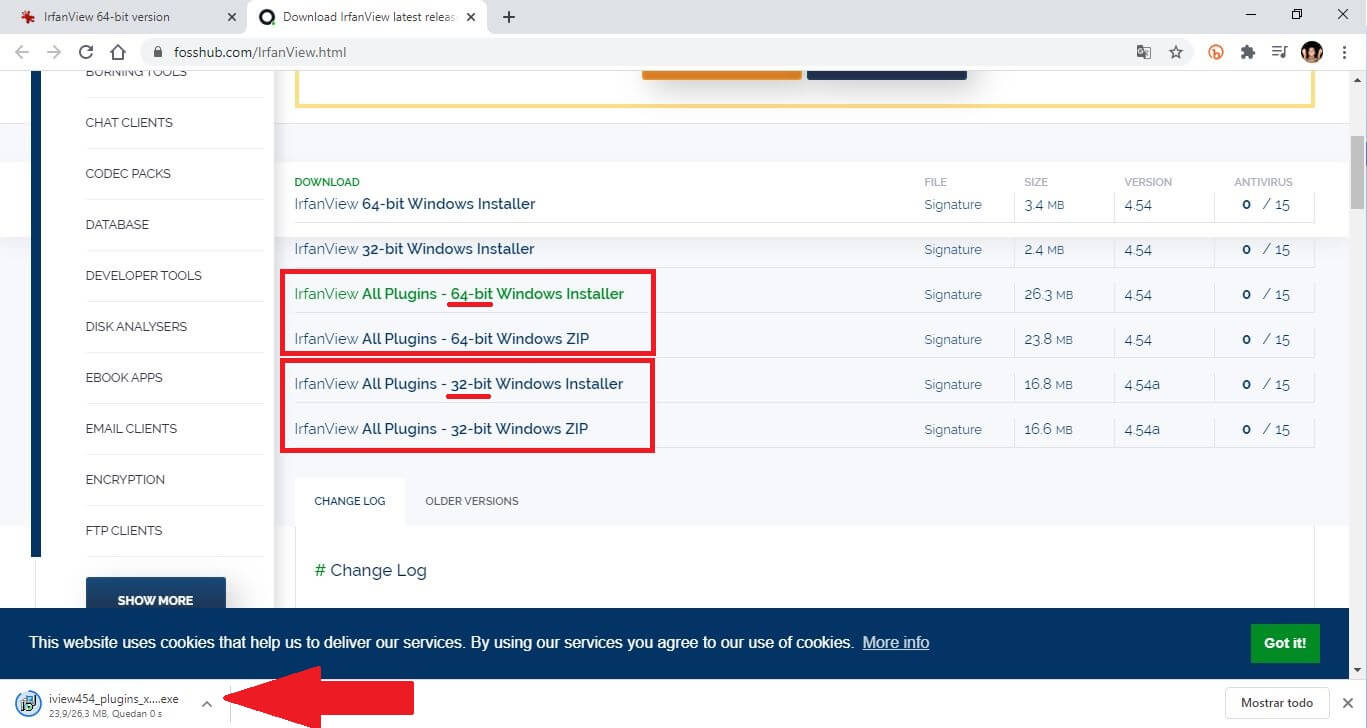Go forward in browser history

click(54, 52)
